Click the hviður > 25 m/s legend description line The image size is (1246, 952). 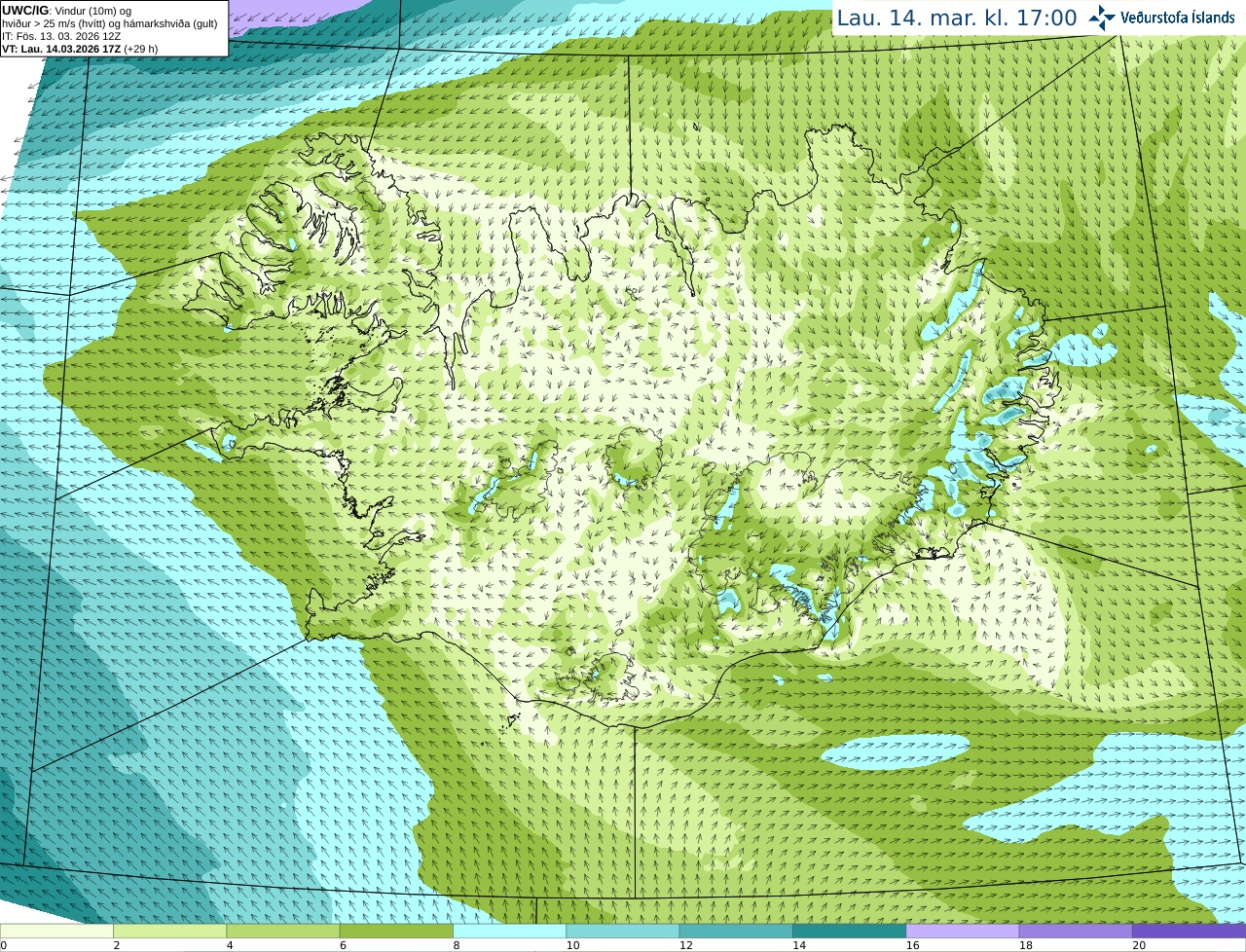pyautogui.click(x=110, y=23)
